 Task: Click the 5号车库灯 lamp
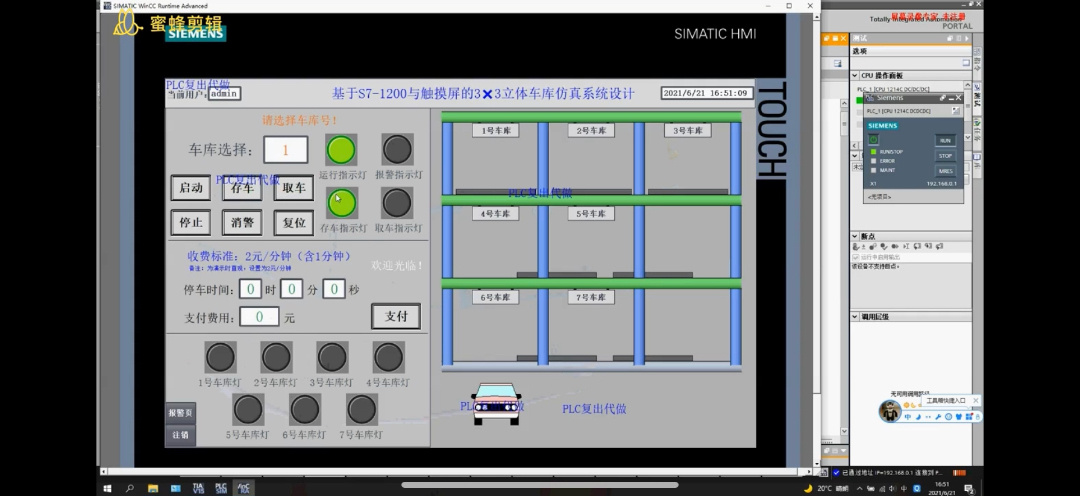point(248,409)
